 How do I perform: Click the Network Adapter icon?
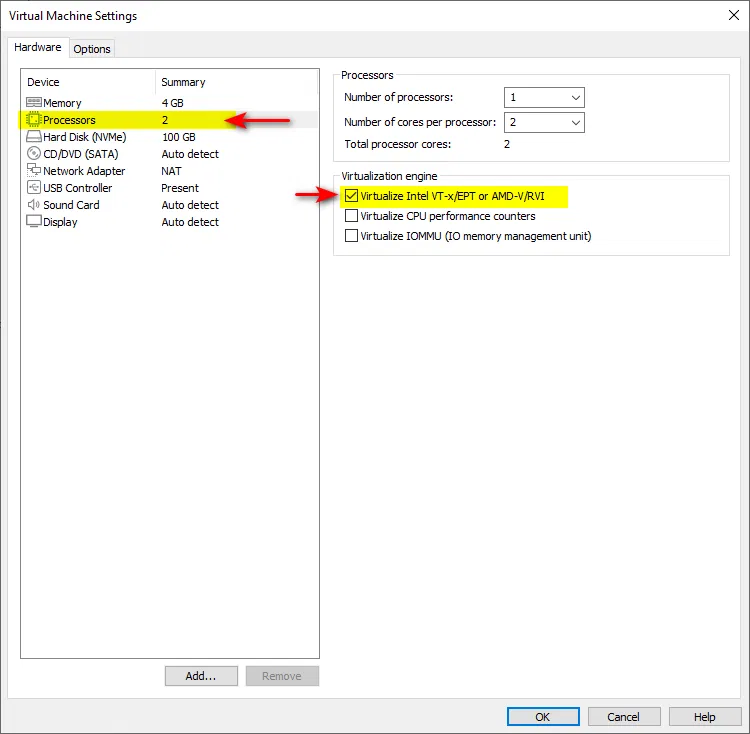point(33,170)
